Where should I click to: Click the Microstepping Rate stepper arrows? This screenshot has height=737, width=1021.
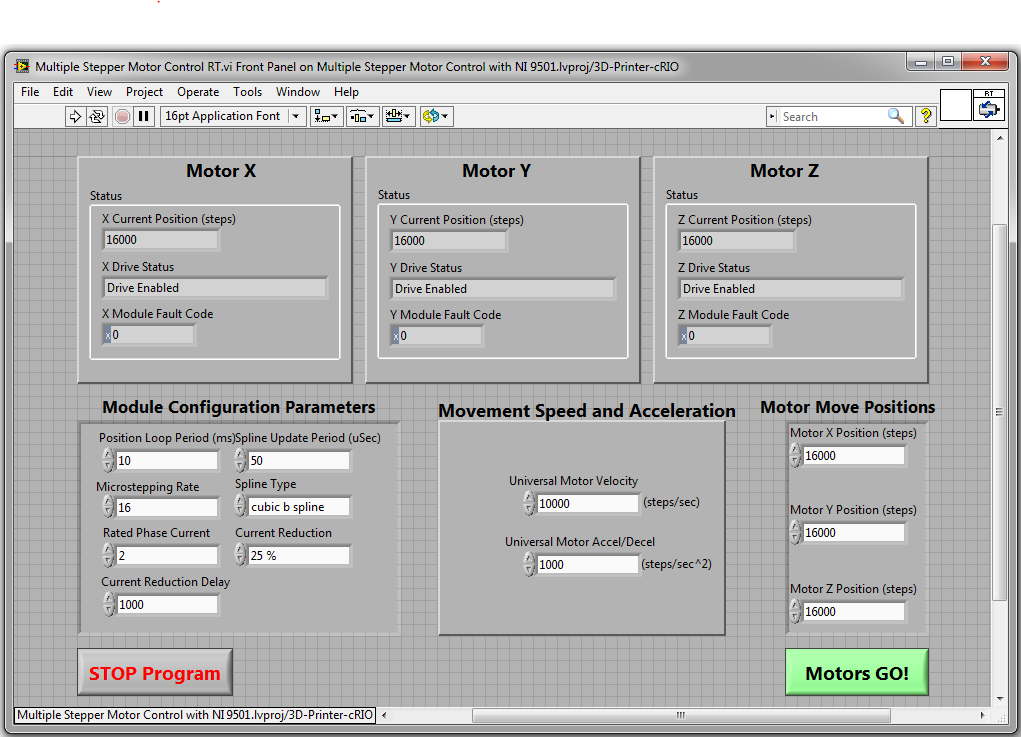pos(108,507)
